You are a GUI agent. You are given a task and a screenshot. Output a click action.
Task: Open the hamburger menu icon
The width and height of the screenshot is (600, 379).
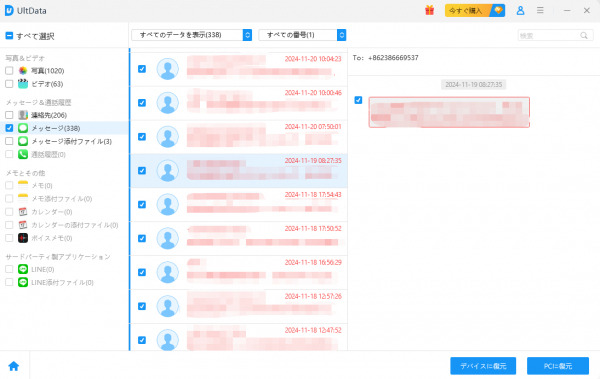click(540, 10)
